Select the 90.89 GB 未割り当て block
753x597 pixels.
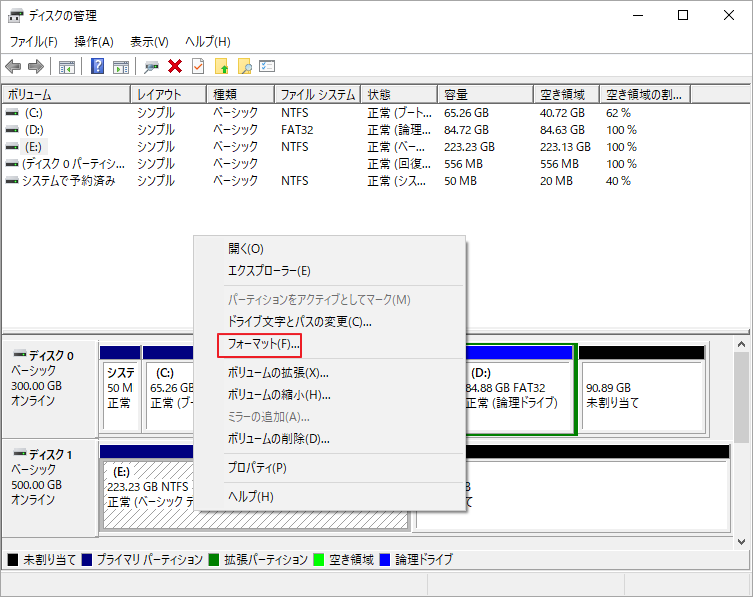click(642, 388)
